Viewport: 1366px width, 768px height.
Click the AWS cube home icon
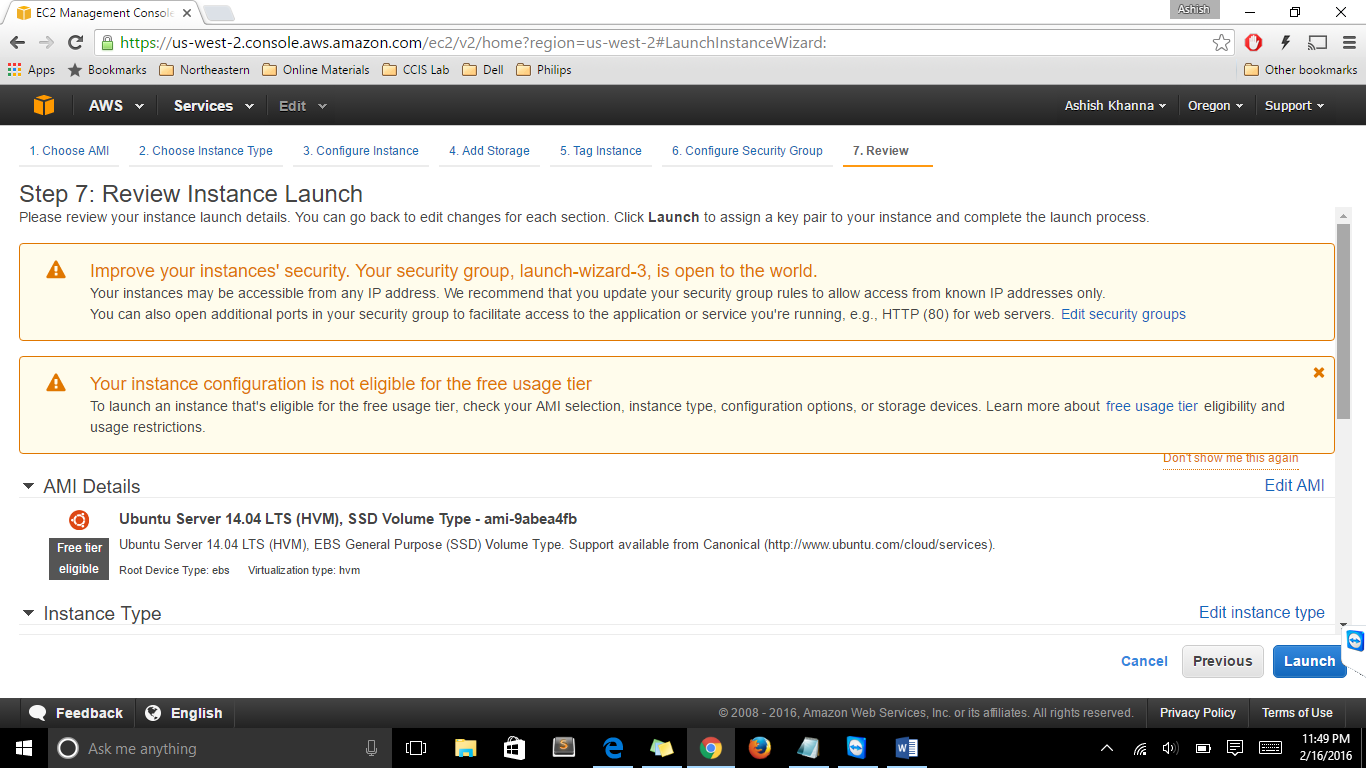coord(43,106)
